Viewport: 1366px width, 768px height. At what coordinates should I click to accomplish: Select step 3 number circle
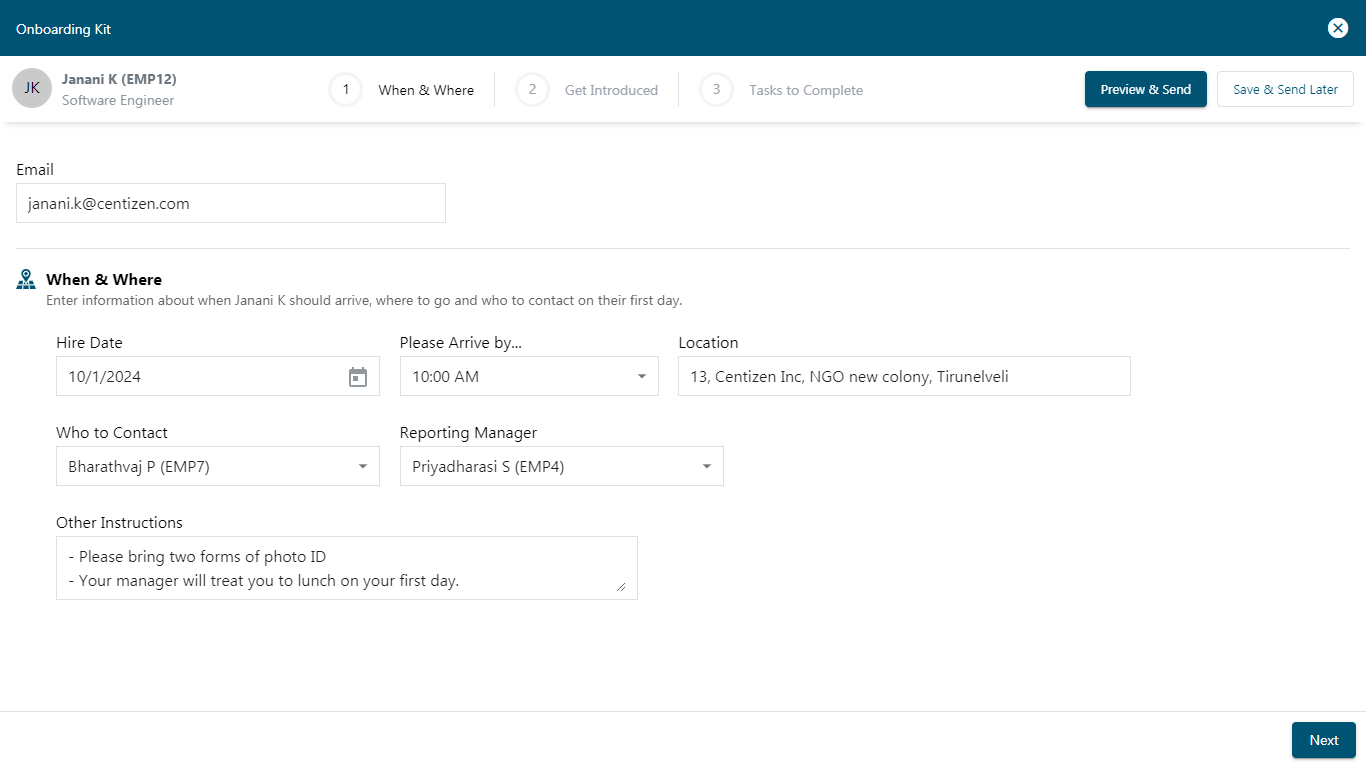click(x=716, y=89)
